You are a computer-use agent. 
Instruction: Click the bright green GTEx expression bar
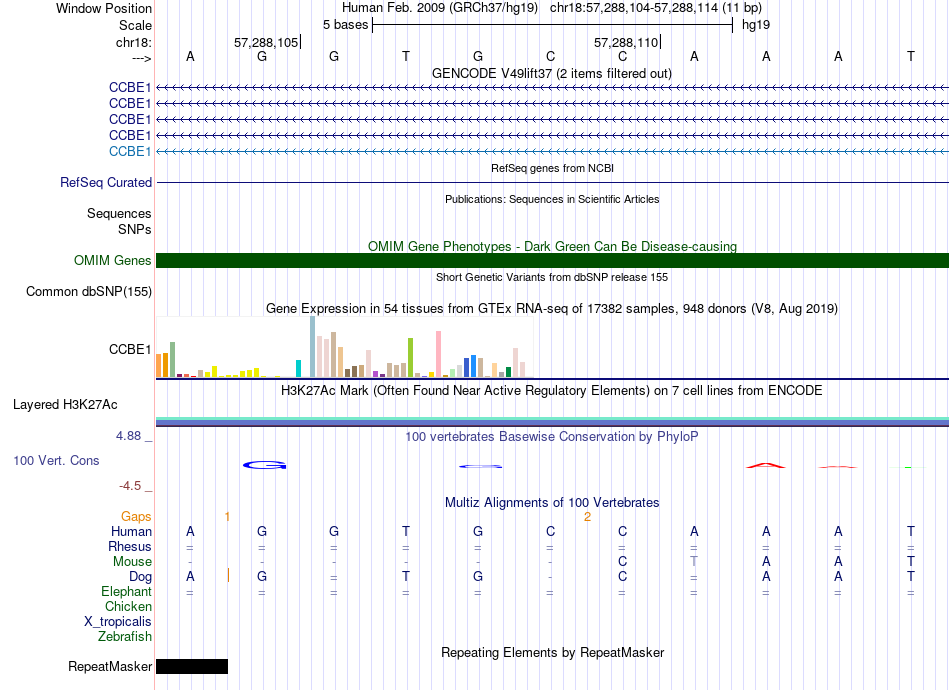(x=410, y=358)
